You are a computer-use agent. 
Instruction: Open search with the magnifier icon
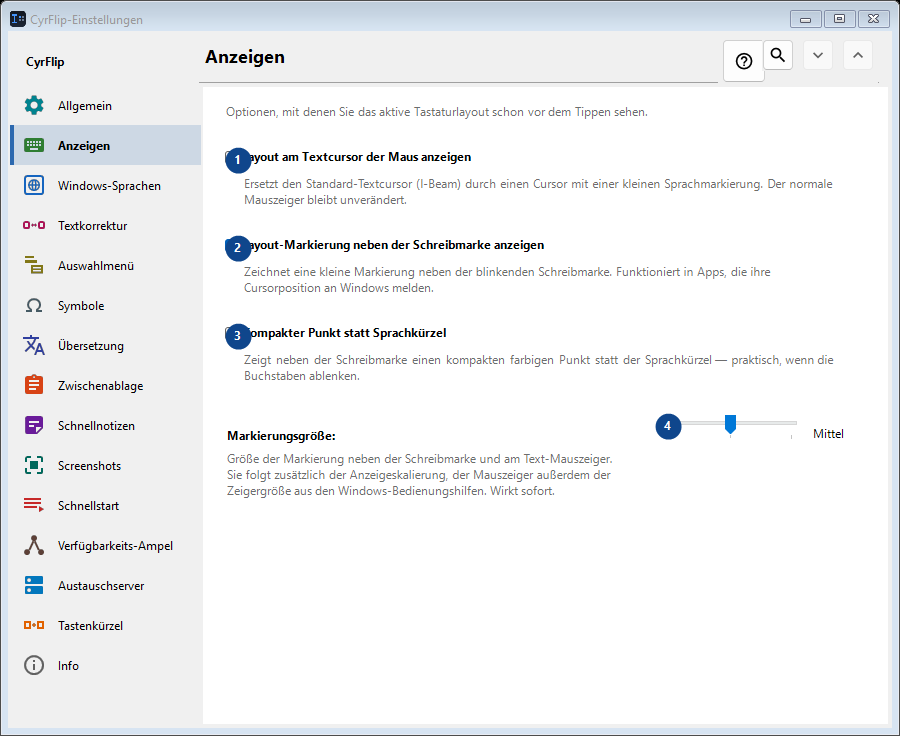pos(778,55)
